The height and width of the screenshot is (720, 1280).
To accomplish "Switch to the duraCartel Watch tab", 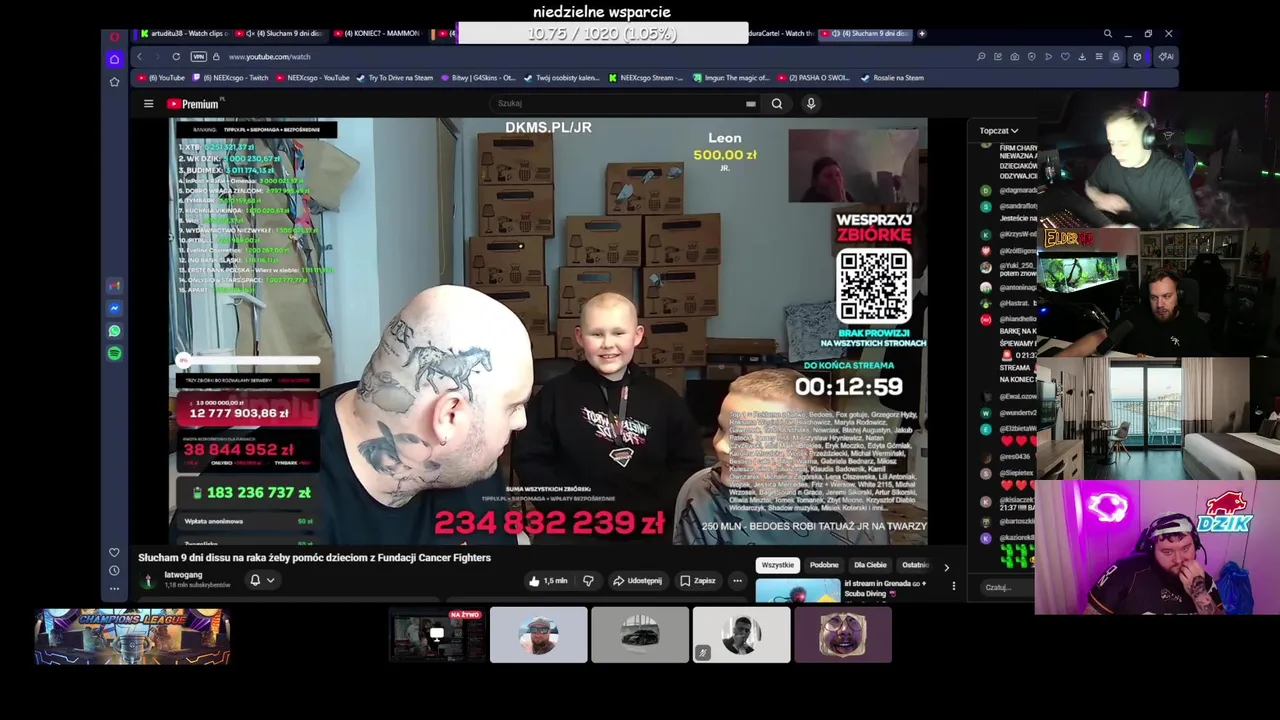I will tap(784, 34).
